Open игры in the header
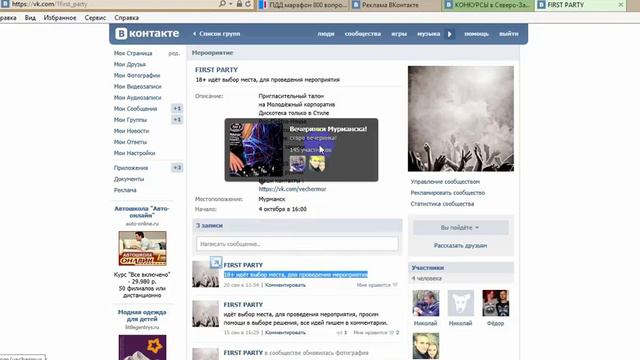Viewport: 640px width, 360px height. [399, 34]
